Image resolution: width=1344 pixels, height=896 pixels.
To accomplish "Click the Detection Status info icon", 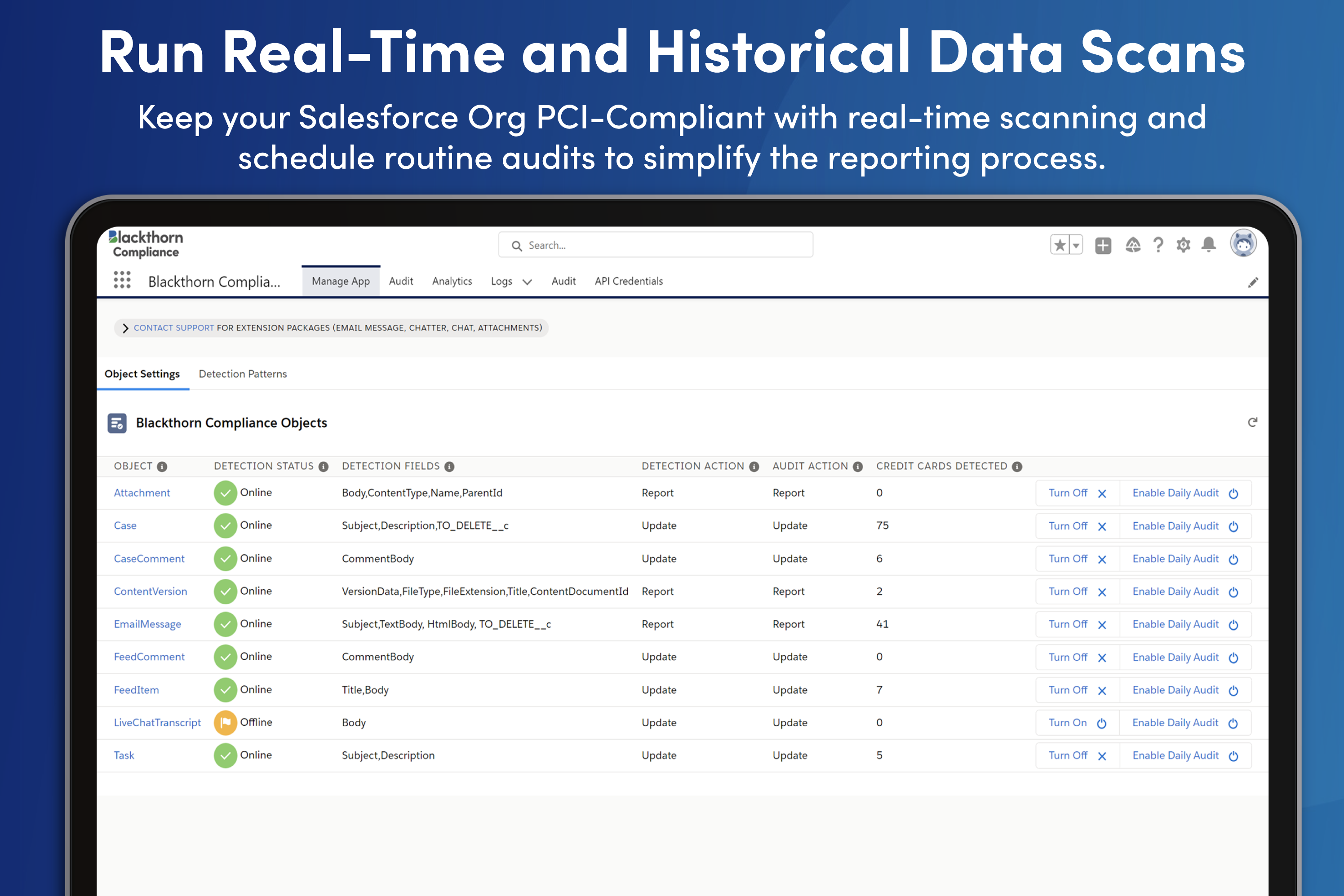I will tap(324, 467).
